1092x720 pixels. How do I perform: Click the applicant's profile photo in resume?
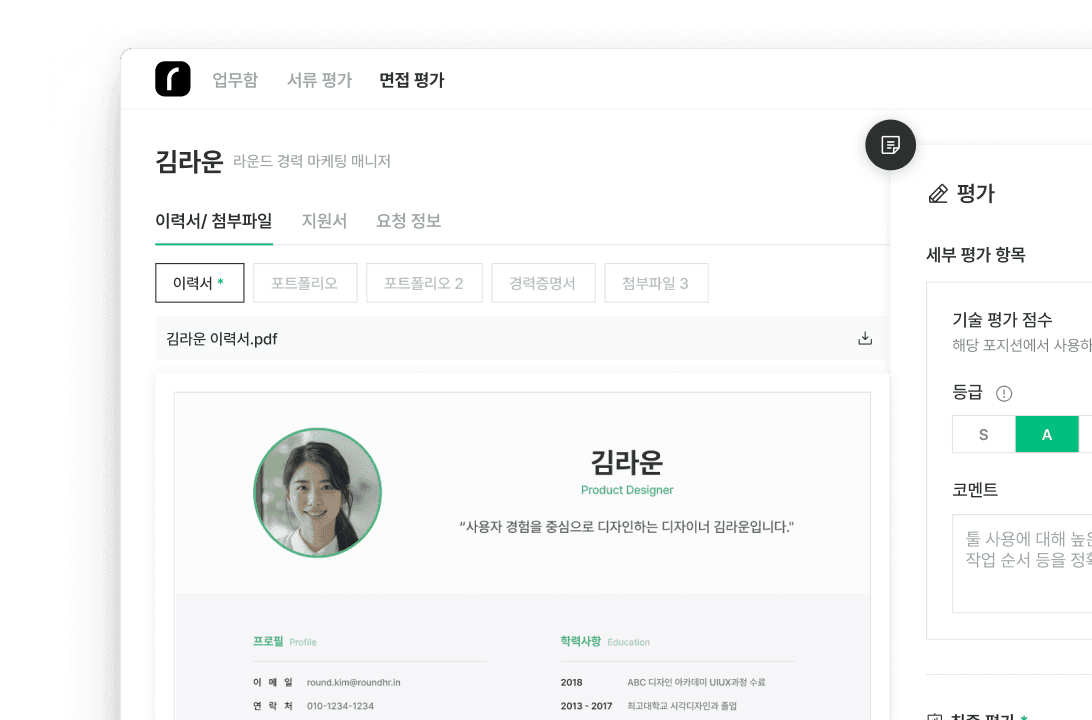(317, 493)
